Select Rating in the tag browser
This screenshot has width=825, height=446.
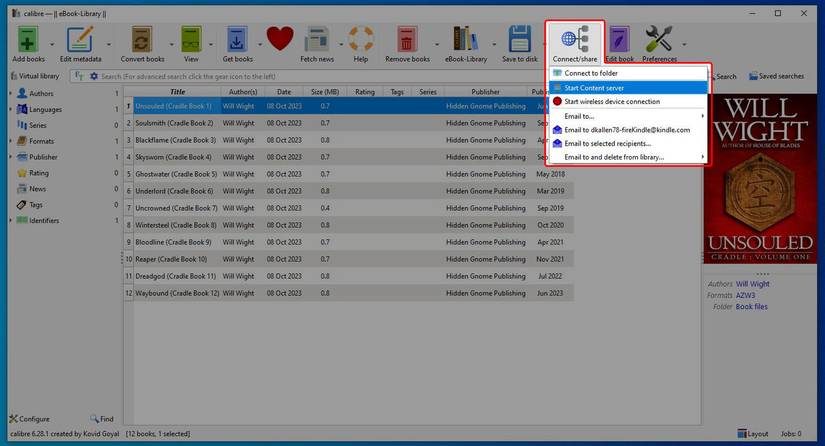[x=38, y=173]
